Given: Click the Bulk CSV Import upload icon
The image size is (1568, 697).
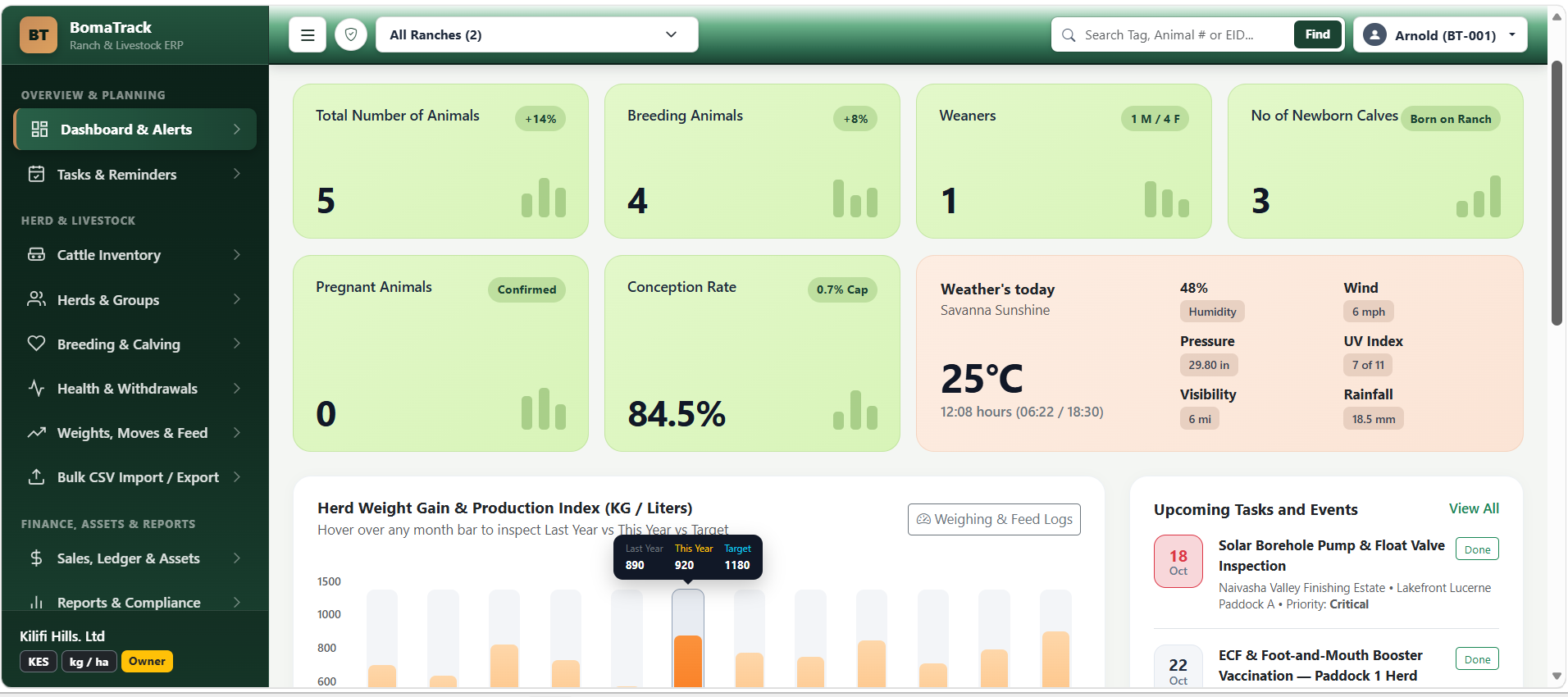Looking at the screenshot, I should [x=36, y=476].
